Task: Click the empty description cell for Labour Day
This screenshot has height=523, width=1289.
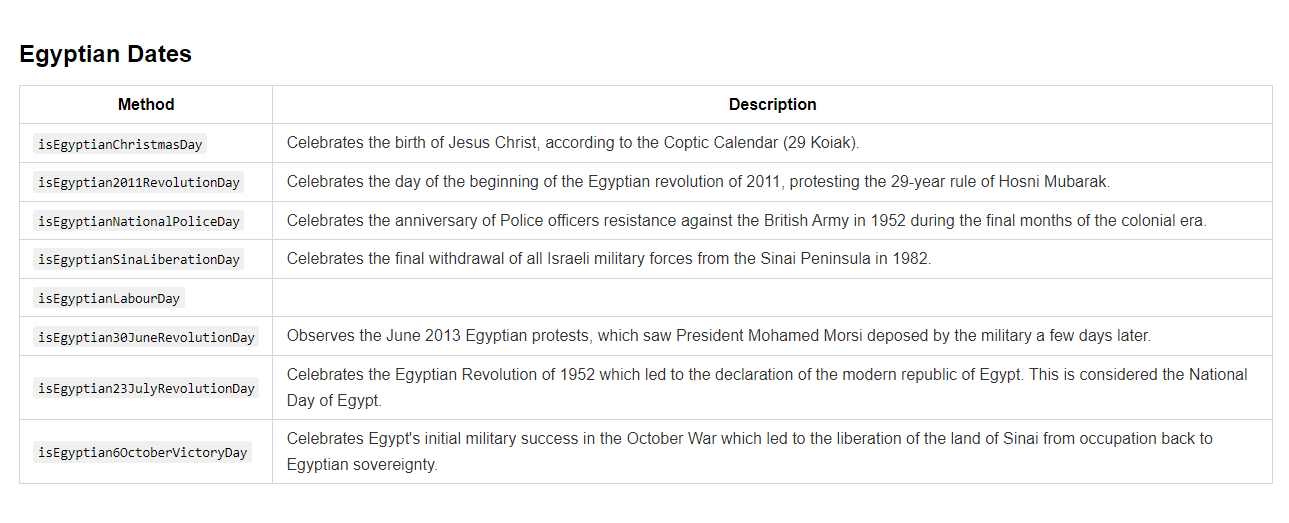Action: [772, 298]
